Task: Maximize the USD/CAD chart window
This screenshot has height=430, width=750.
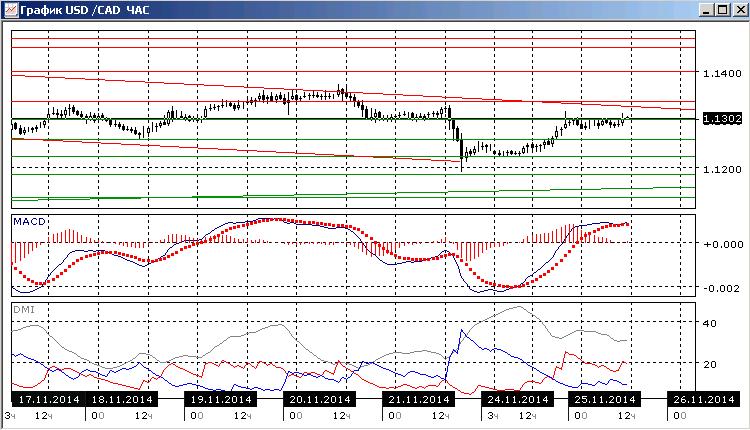Action: 723,10
